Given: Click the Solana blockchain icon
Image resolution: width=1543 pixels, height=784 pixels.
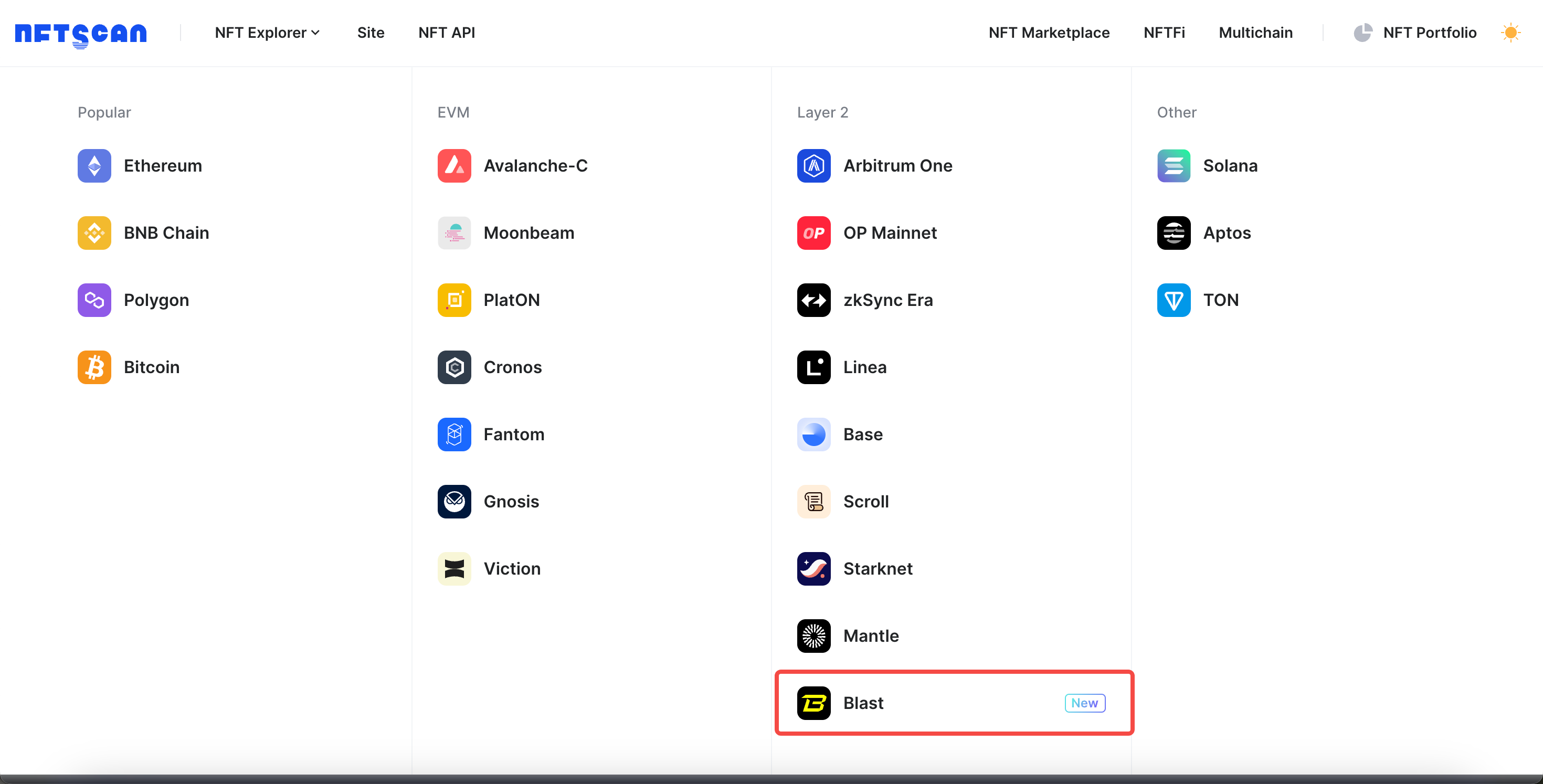Looking at the screenshot, I should tap(1173, 165).
